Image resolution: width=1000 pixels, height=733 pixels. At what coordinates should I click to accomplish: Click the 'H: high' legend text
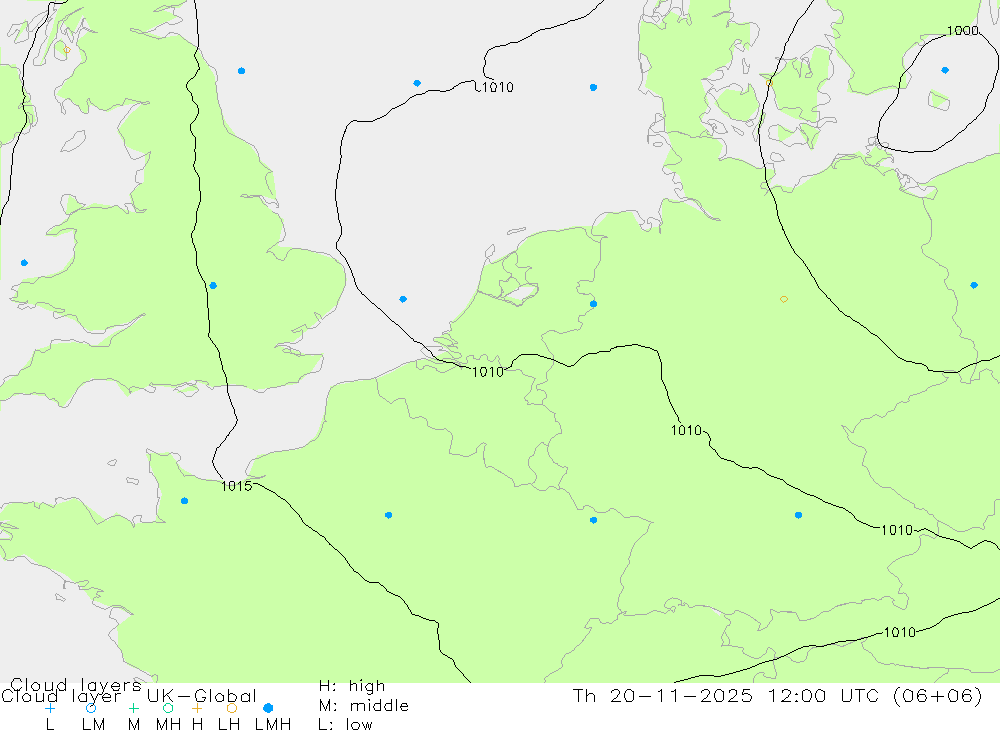[x=352, y=686]
